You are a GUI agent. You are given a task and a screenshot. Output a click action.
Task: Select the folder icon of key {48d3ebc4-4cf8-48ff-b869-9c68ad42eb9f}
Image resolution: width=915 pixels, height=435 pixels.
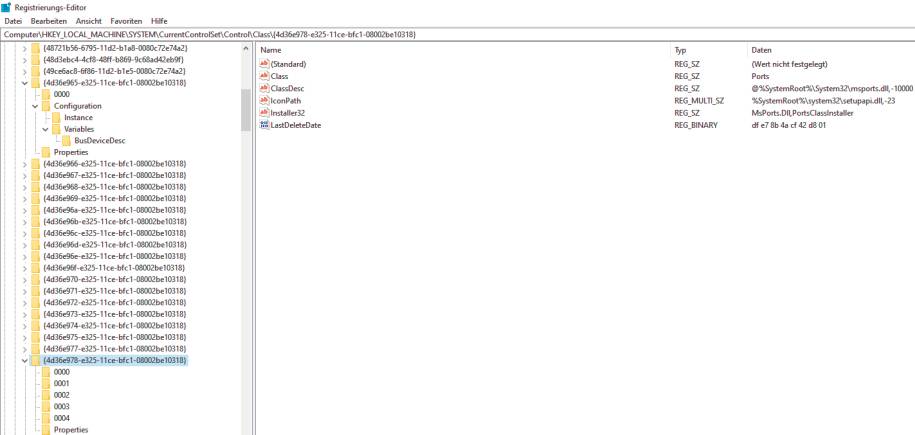36,60
